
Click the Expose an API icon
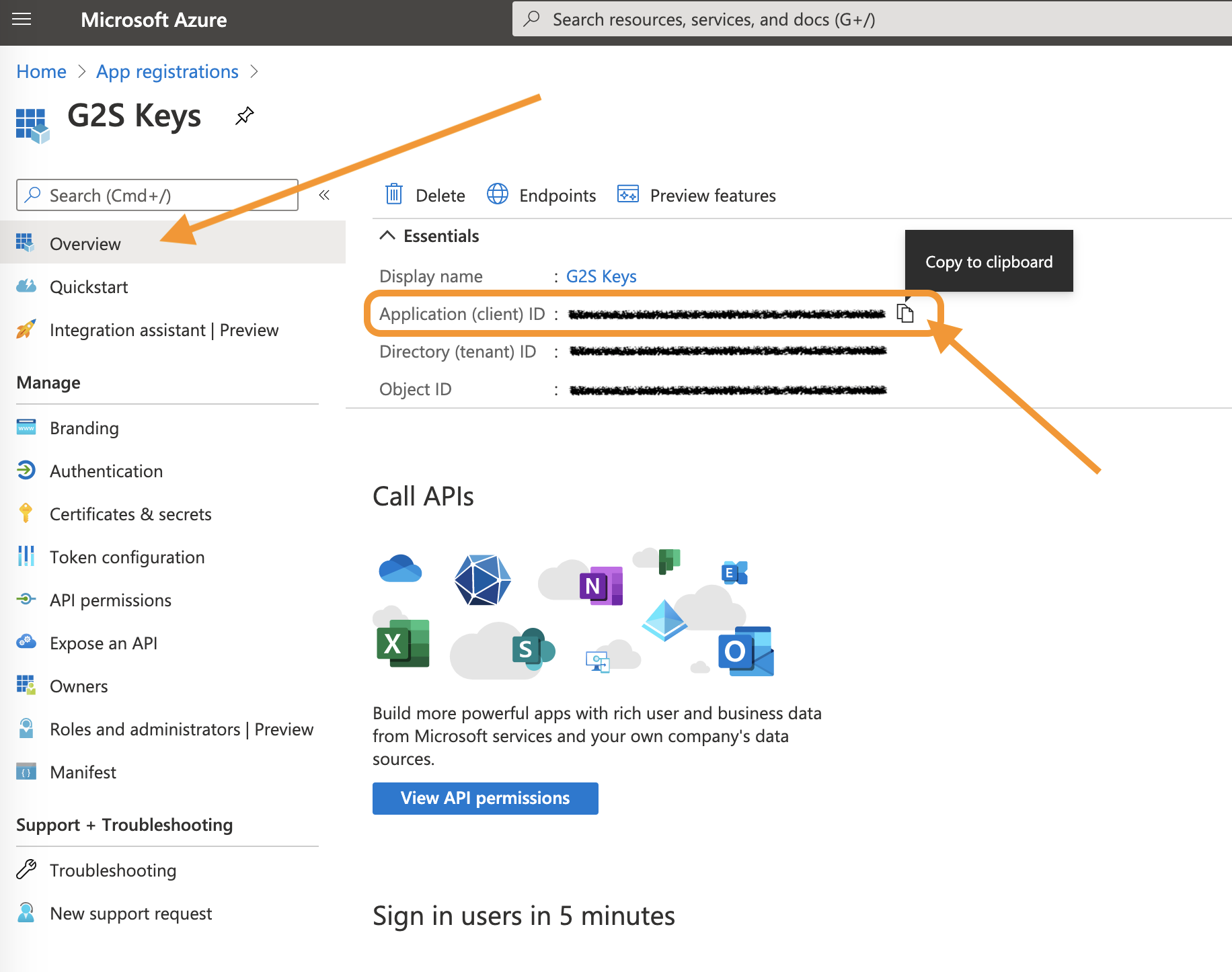click(x=26, y=642)
